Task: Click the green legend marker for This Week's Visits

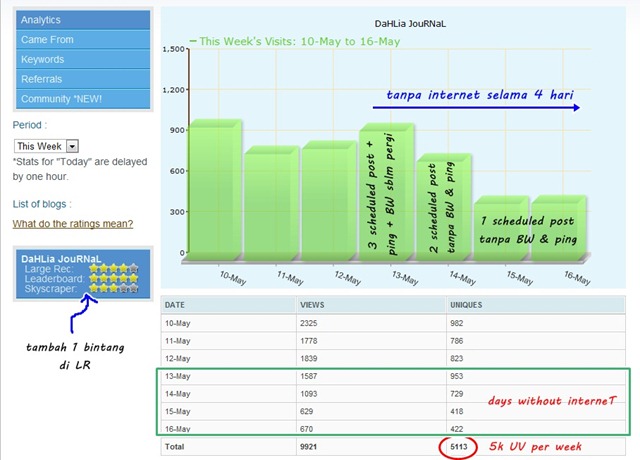Action: pos(193,41)
